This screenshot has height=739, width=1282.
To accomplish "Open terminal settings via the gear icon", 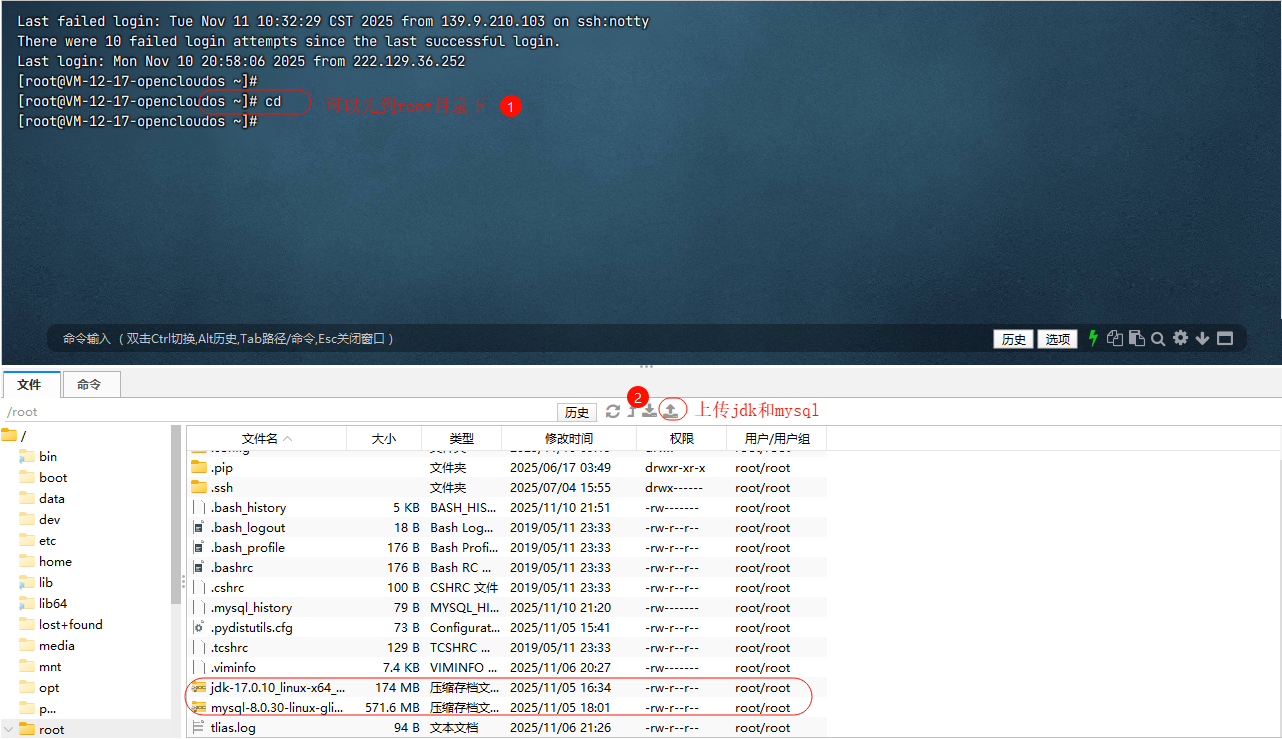I will click(x=1180, y=339).
